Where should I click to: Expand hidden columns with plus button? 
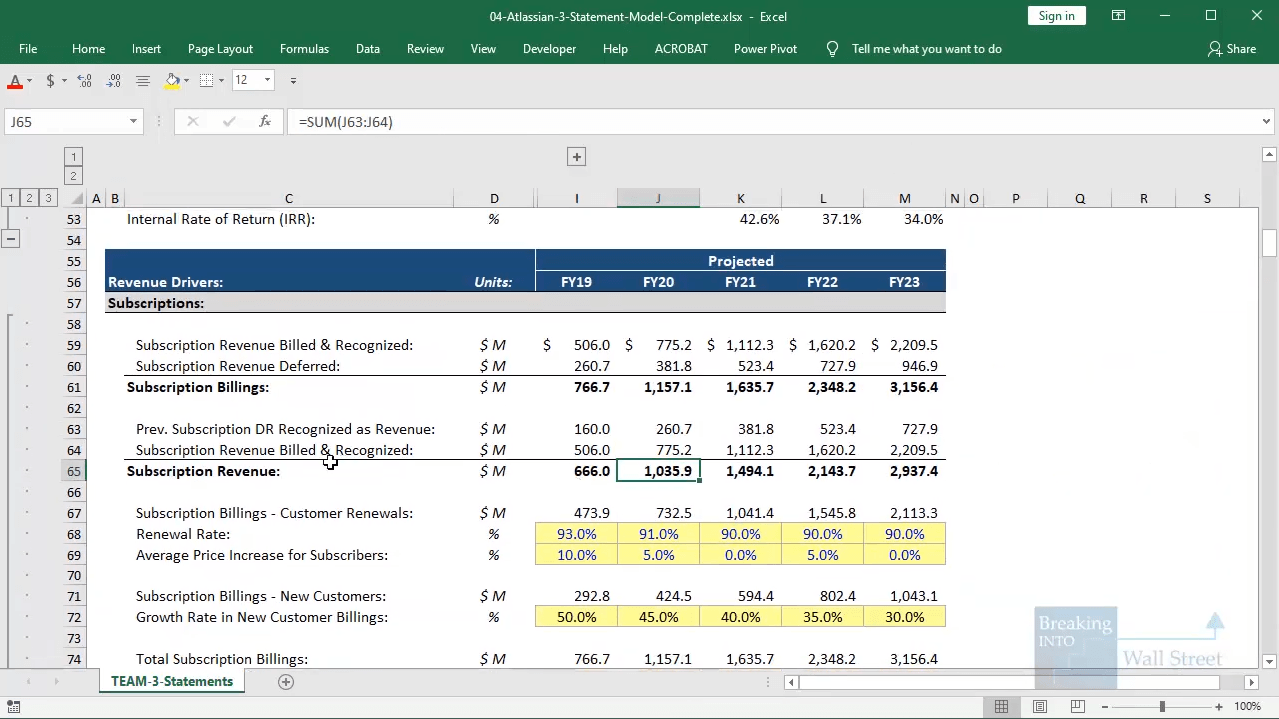pos(576,157)
